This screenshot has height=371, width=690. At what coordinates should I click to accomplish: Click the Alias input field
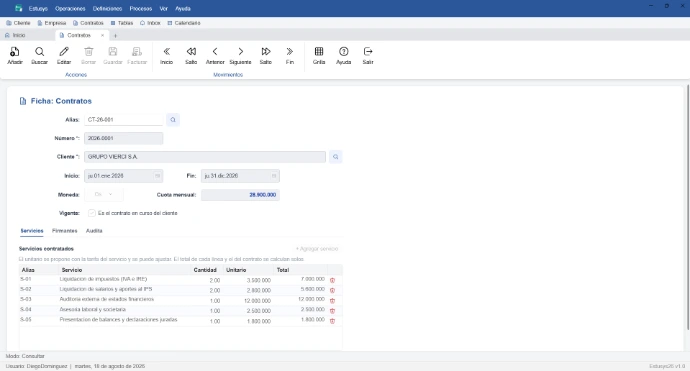click(x=123, y=120)
